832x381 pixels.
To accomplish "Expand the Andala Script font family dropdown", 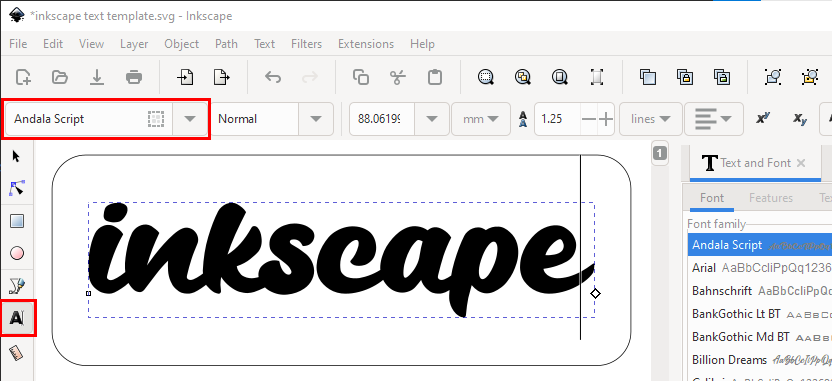I will (x=190, y=119).
